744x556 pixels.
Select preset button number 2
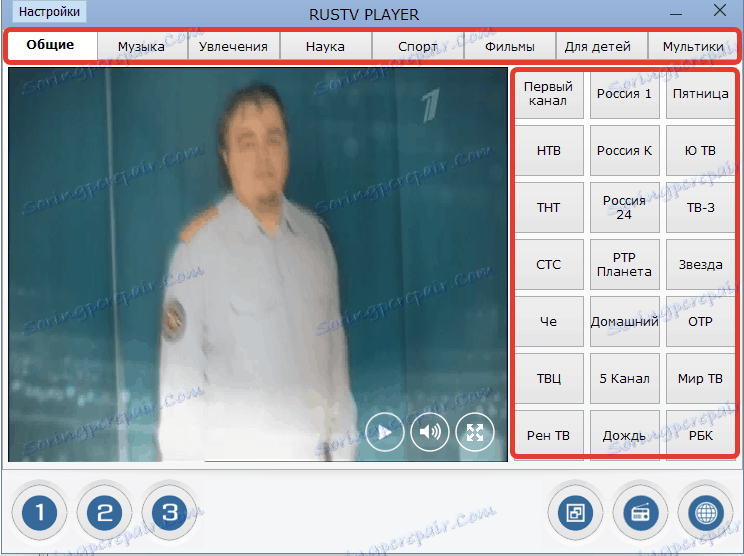[105, 513]
